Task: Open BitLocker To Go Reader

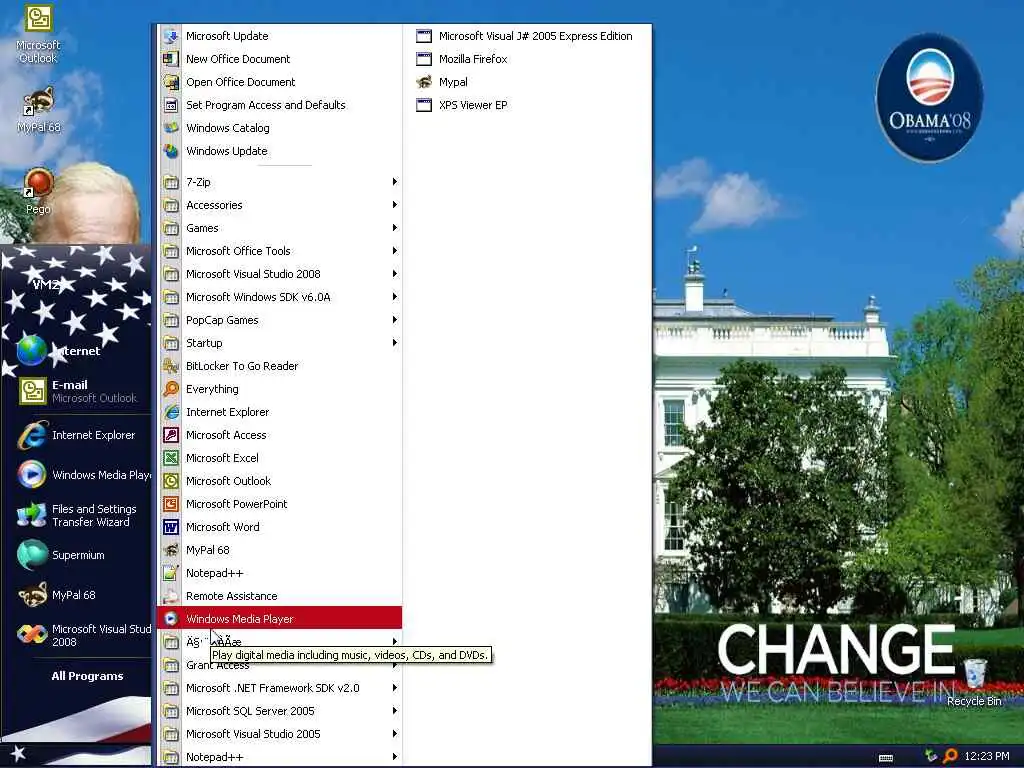Action: pyautogui.click(x=280, y=366)
